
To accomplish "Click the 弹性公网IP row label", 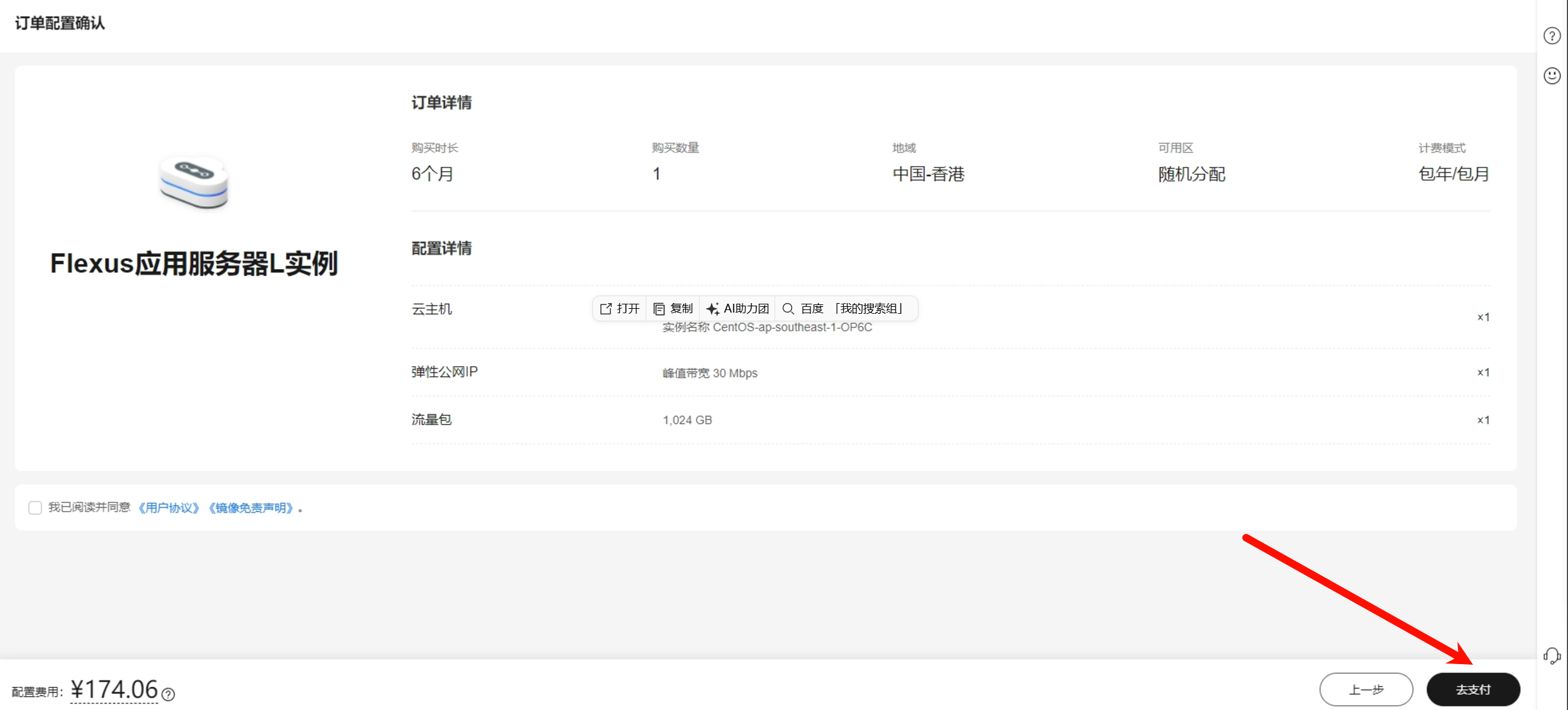I will 444,372.
